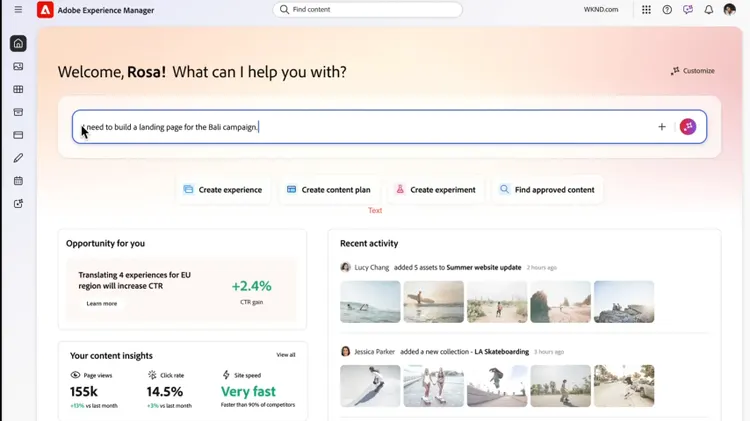
Task: Click the Jessica Parker name
Action: click(375, 352)
